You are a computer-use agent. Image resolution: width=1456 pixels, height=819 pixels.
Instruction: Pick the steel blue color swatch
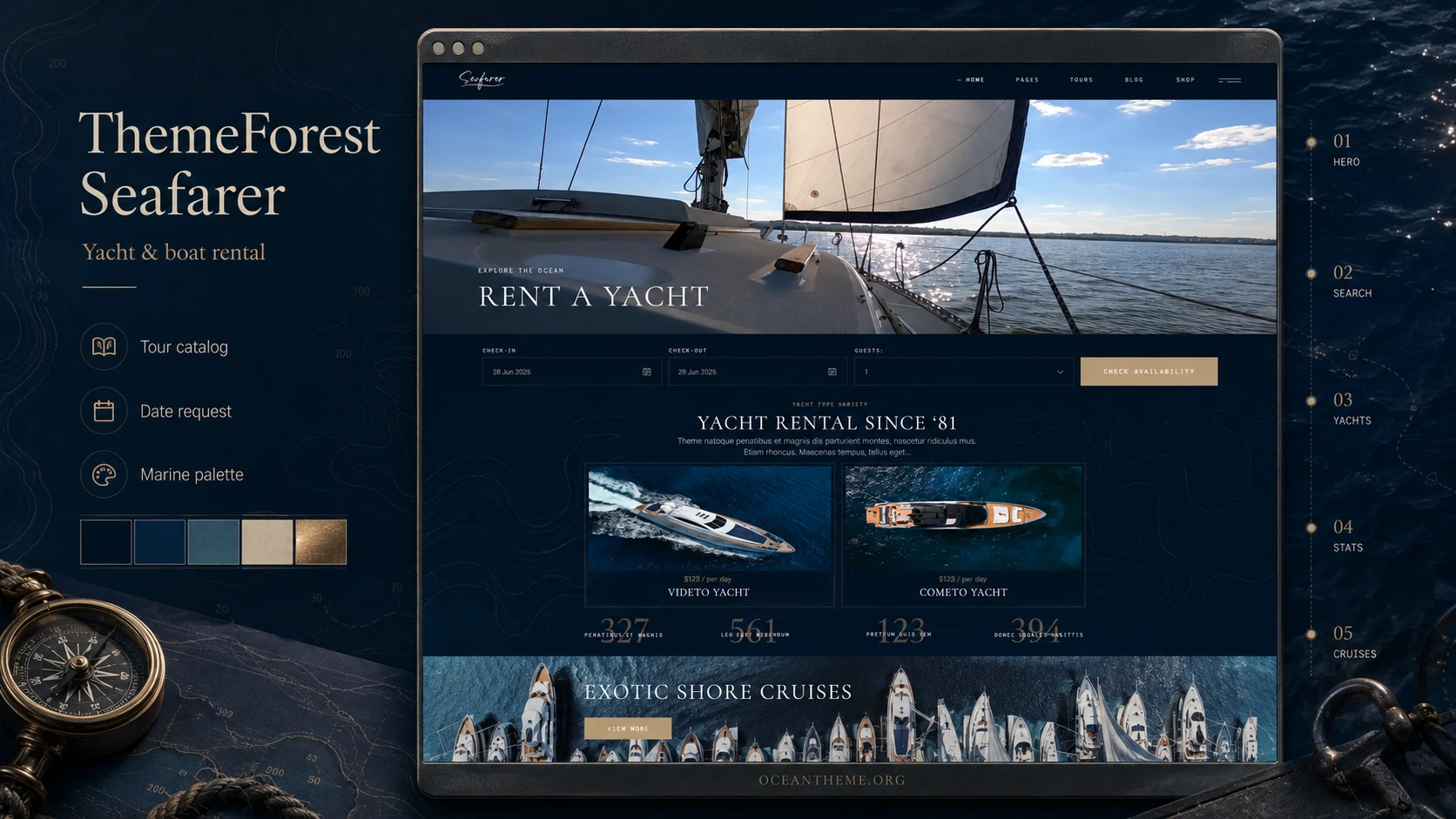click(213, 542)
